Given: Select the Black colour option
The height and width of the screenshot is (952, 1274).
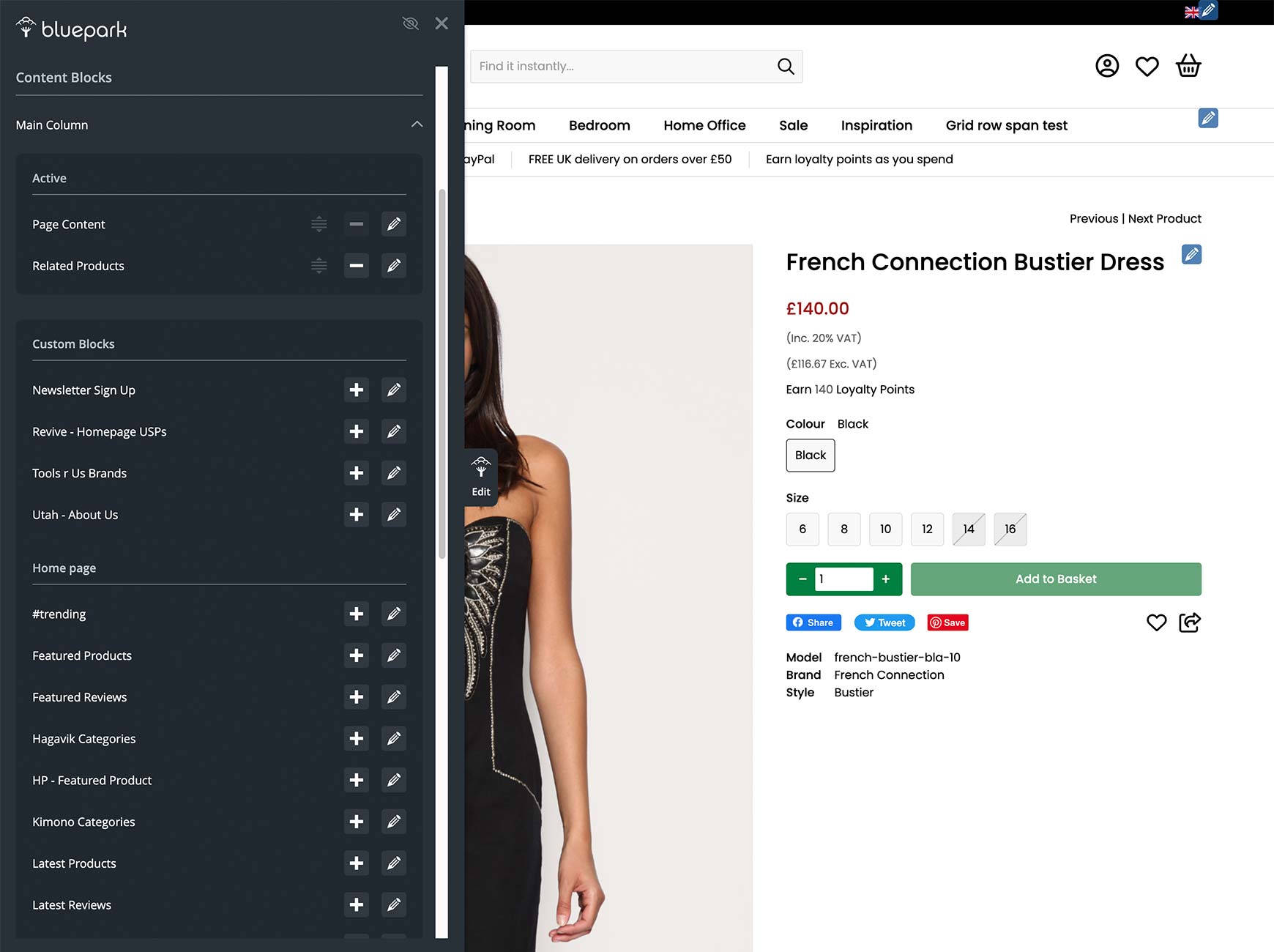Looking at the screenshot, I should [x=811, y=455].
